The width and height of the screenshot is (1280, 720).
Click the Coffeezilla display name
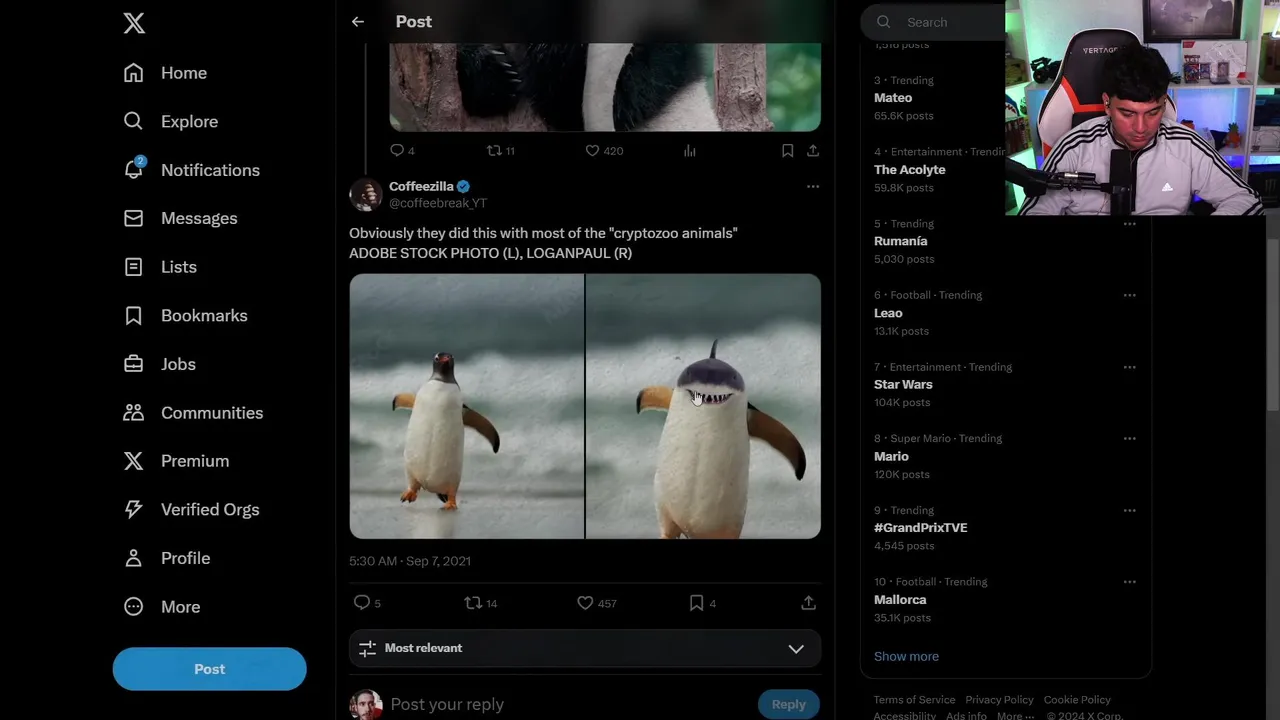(421, 186)
